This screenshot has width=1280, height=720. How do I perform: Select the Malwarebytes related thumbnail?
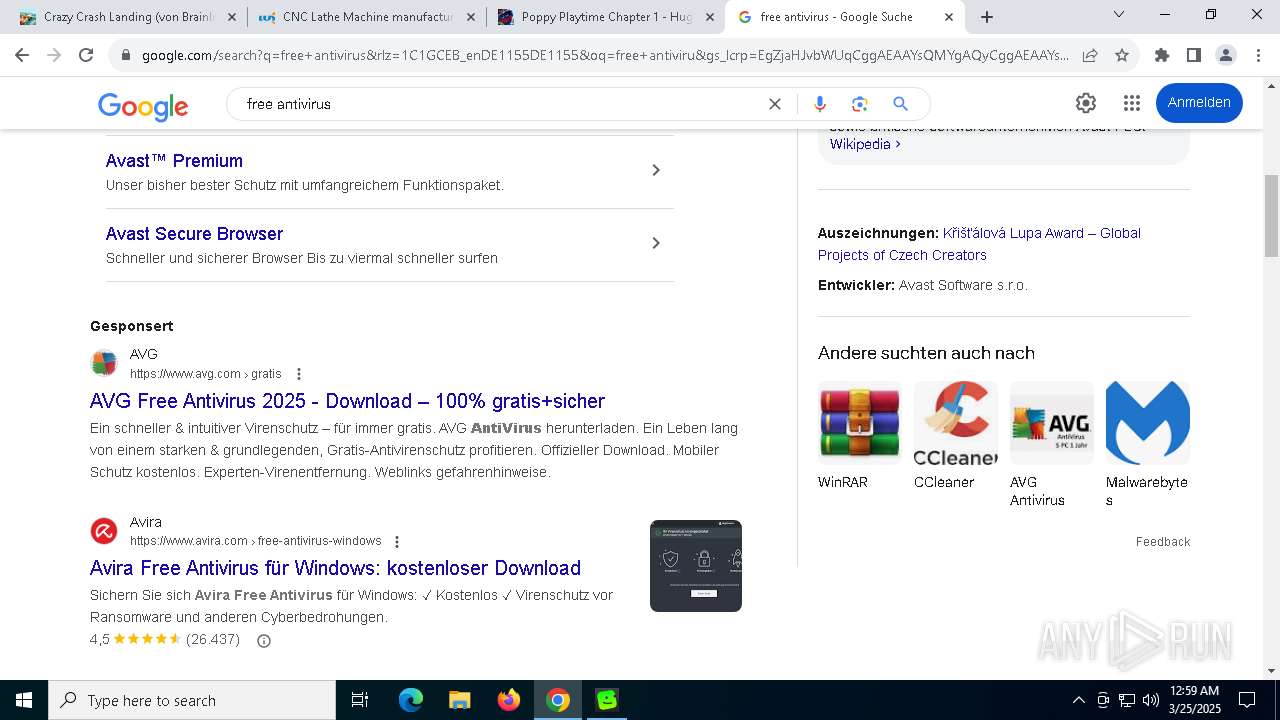1148,424
